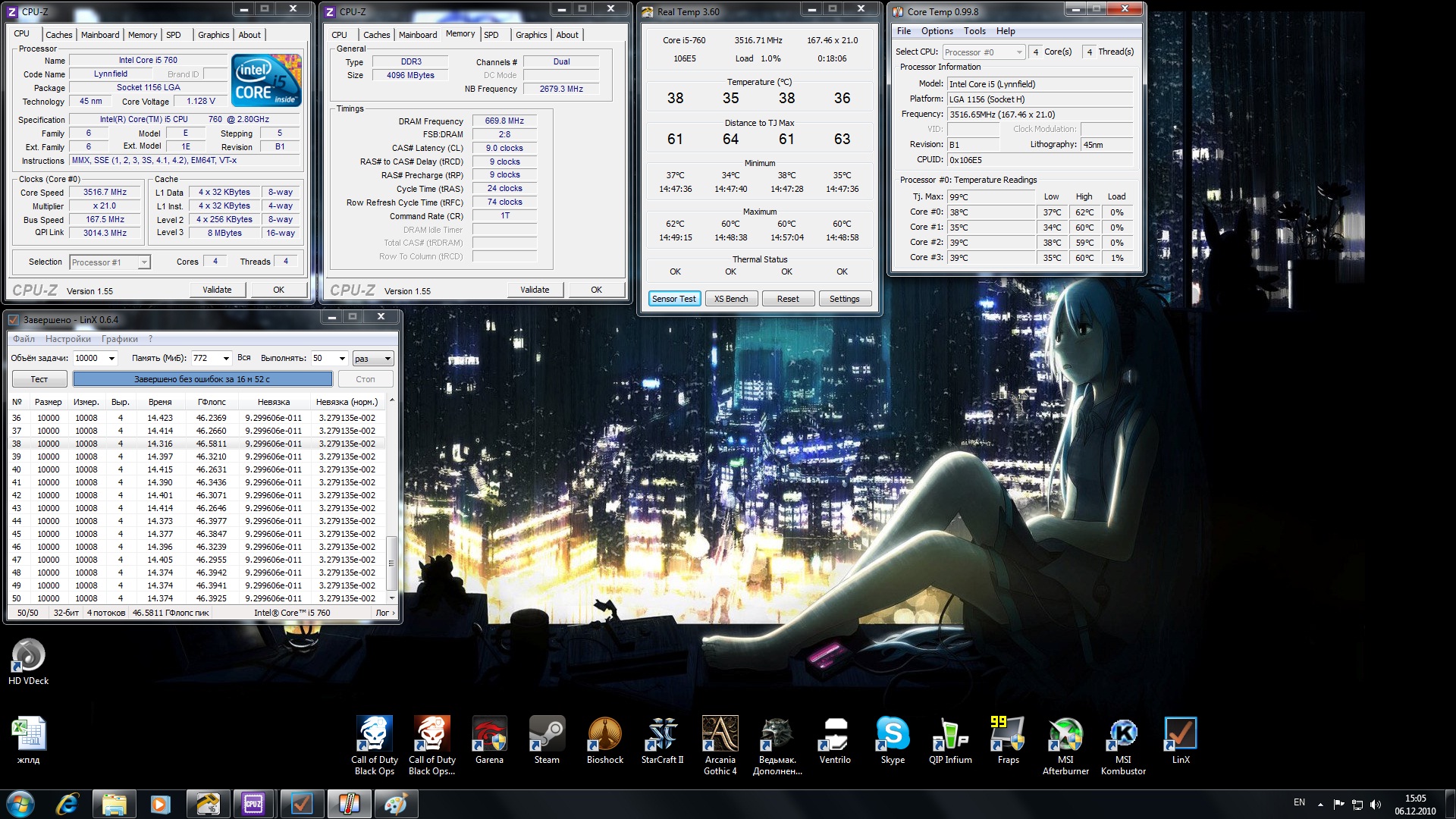
Task: Open the QIP Infium desktop icon
Action: pos(950,740)
